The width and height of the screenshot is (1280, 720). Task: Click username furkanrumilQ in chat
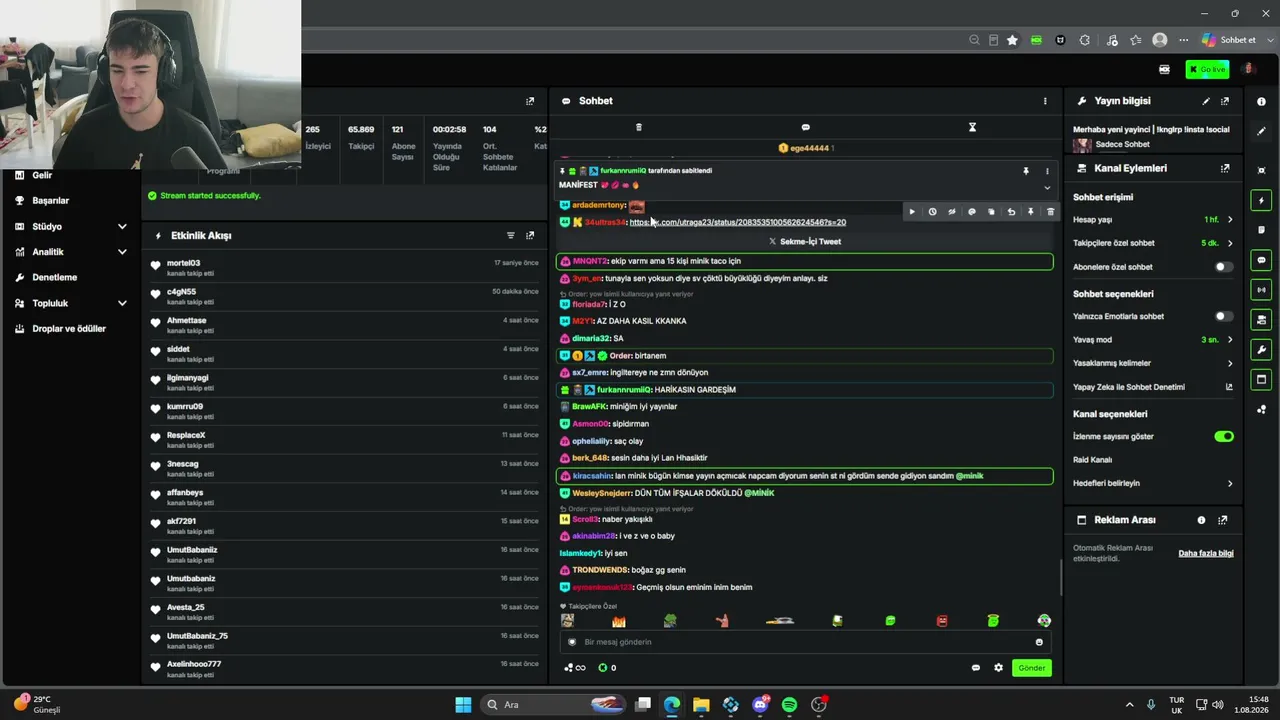click(621, 390)
